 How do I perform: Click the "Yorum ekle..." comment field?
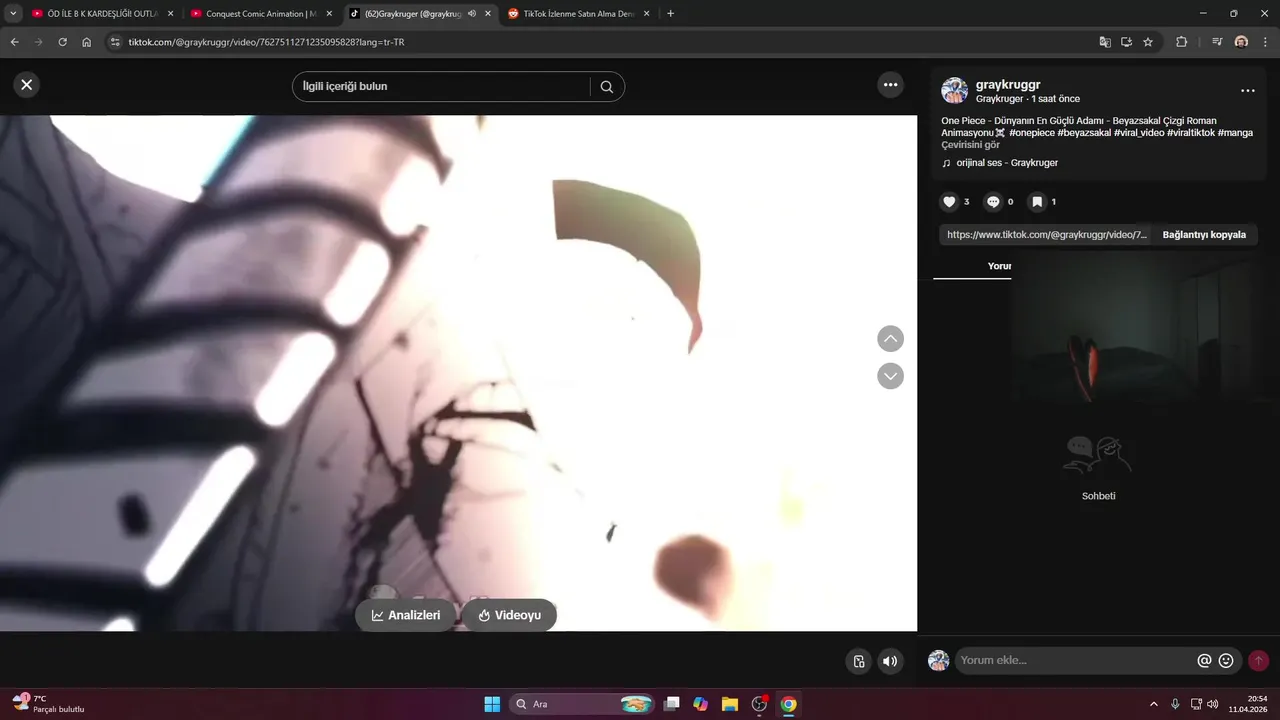(x=1075, y=660)
